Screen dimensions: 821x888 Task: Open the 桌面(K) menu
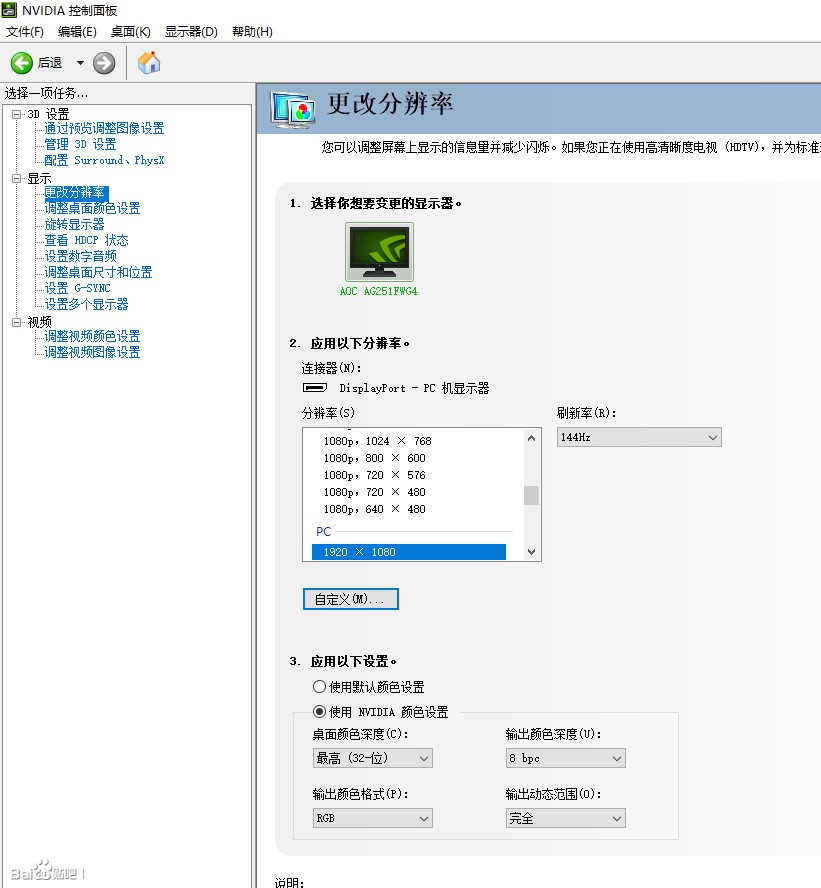click(x=131, y=32)
